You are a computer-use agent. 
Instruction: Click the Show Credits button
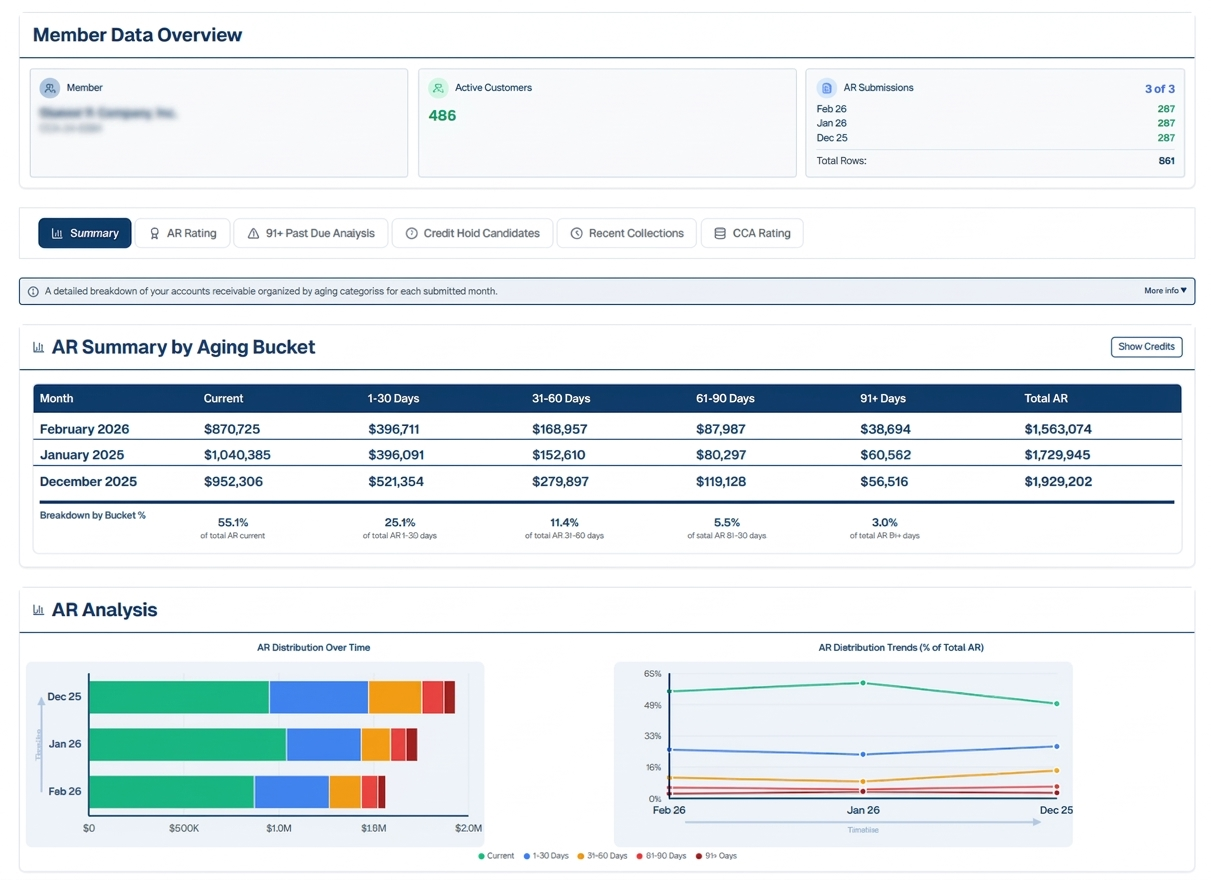(1146, 347)
